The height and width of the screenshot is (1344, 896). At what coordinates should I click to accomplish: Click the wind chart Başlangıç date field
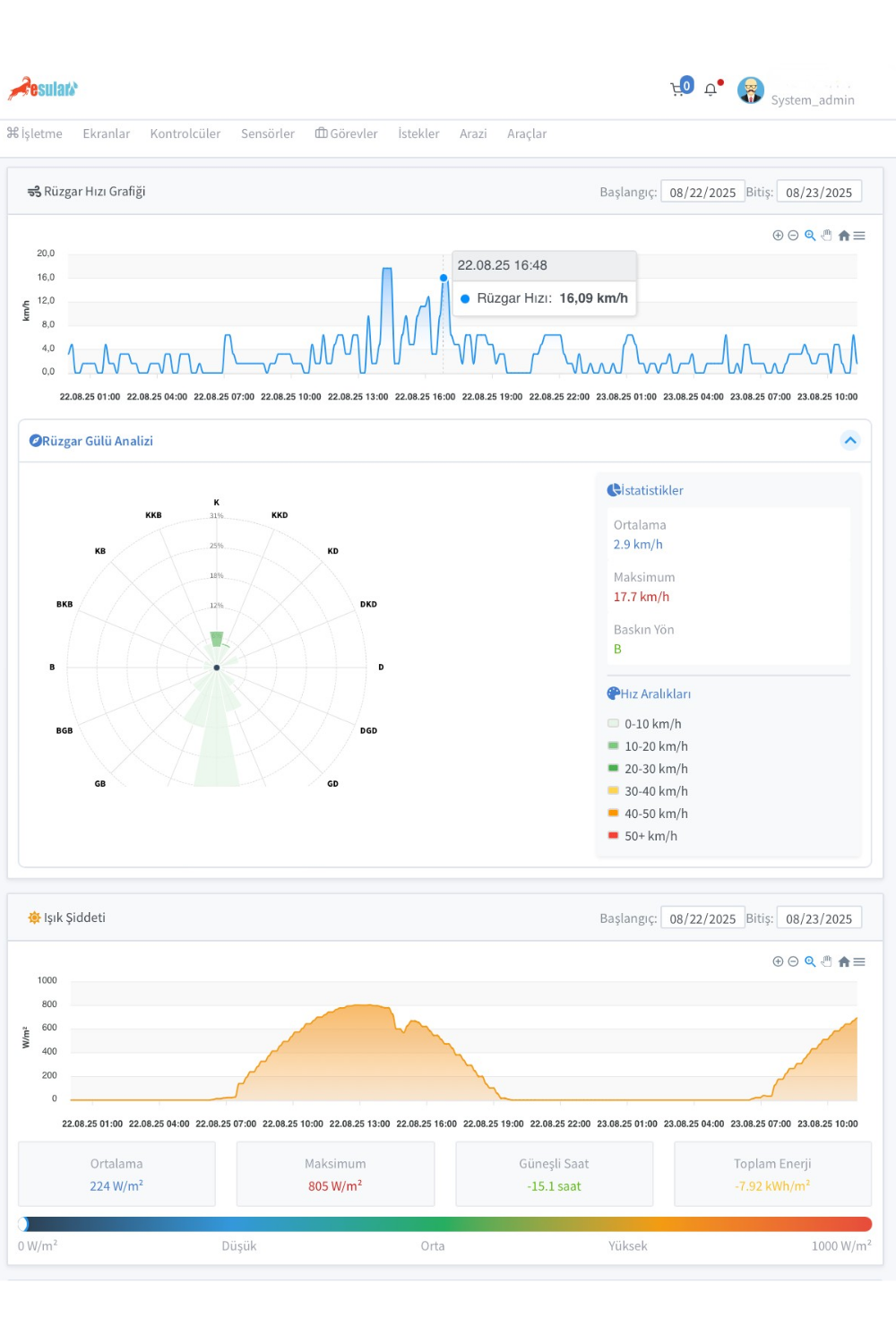click(702, 192)
